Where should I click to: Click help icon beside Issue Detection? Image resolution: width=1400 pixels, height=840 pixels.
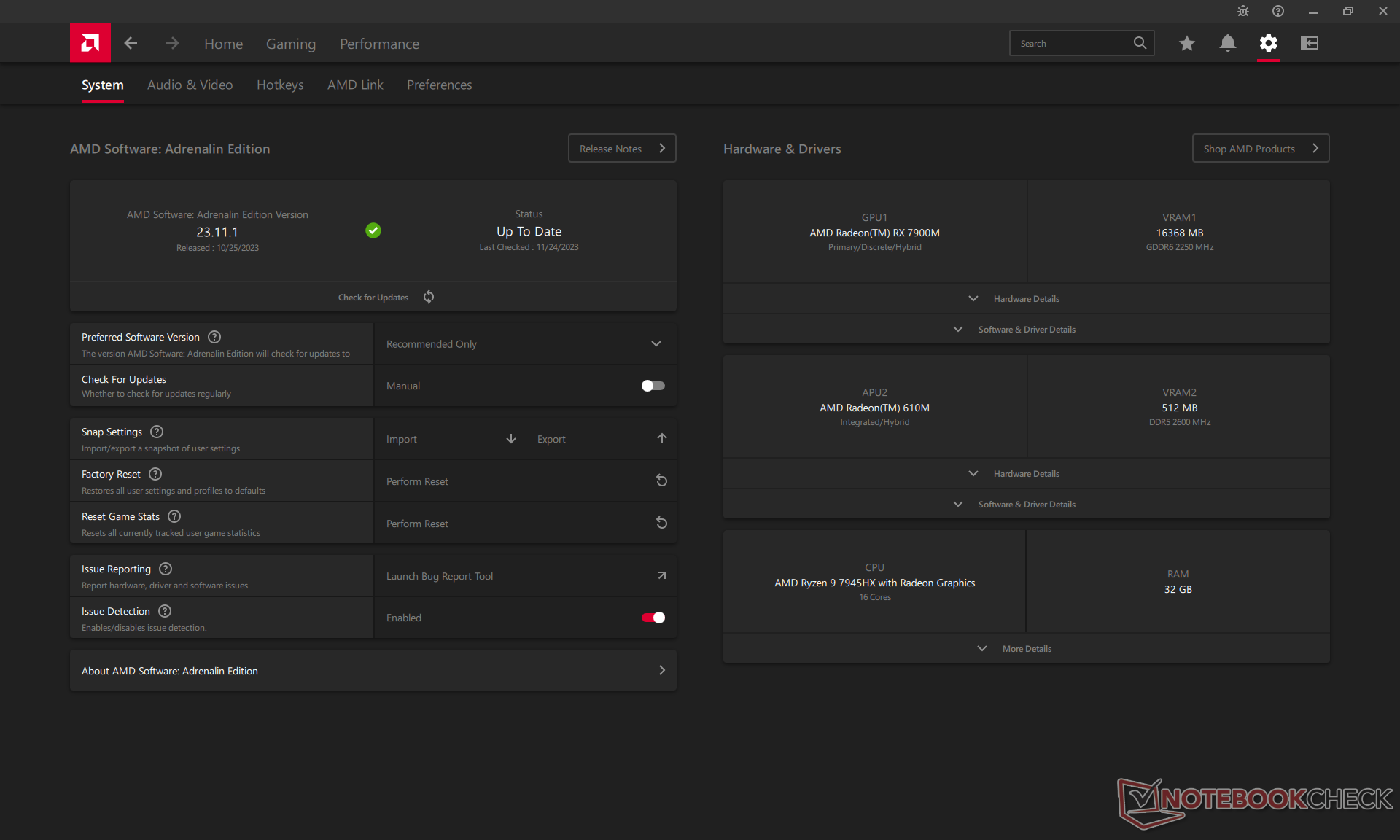(x=165, y=611)
